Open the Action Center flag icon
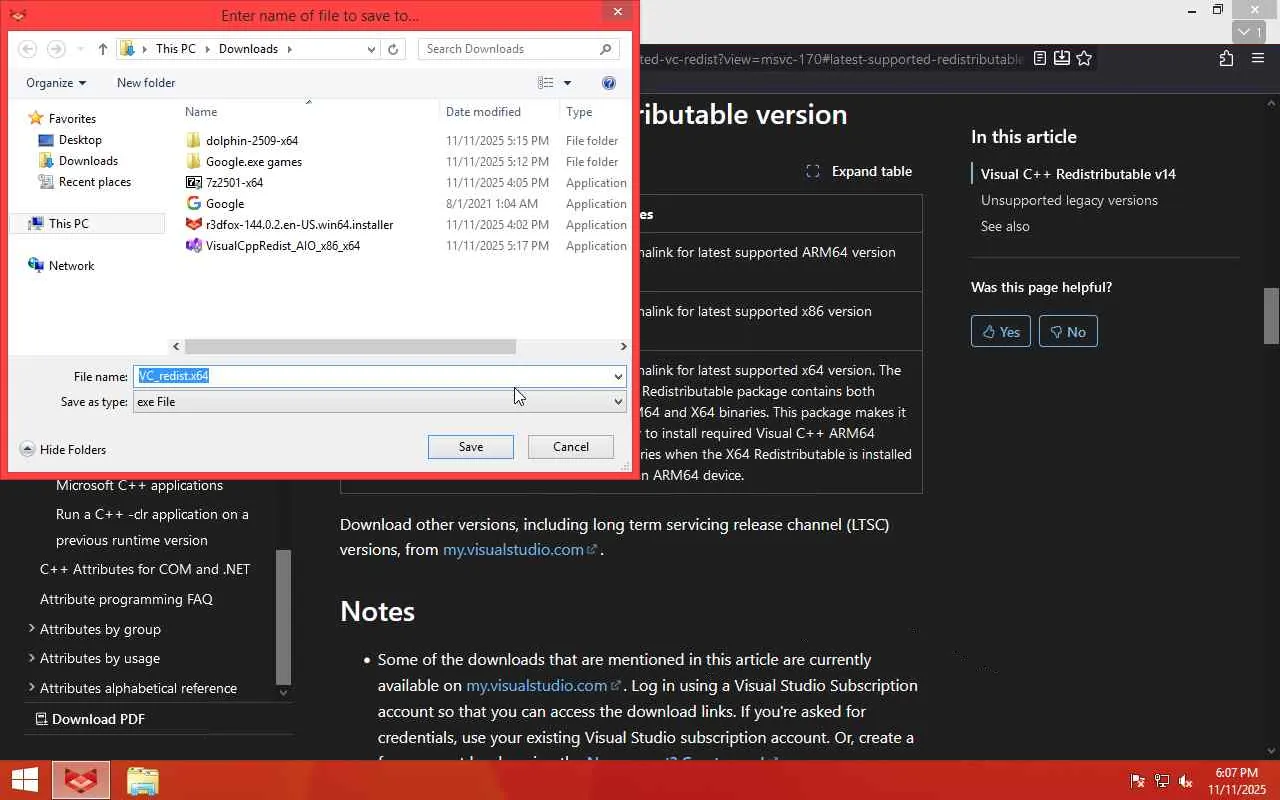The height and width of the screenshot is (800, 1280). [x=1137, y=781]
